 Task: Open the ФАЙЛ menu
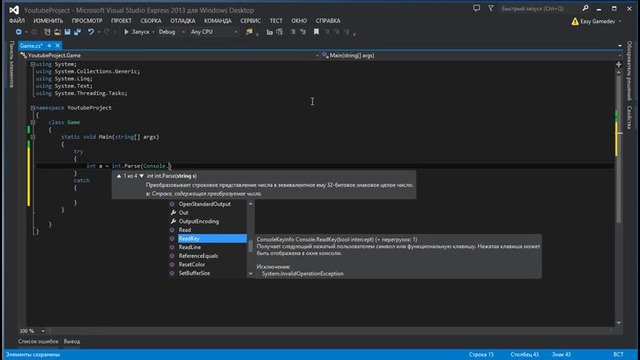[x=17, y=20]
